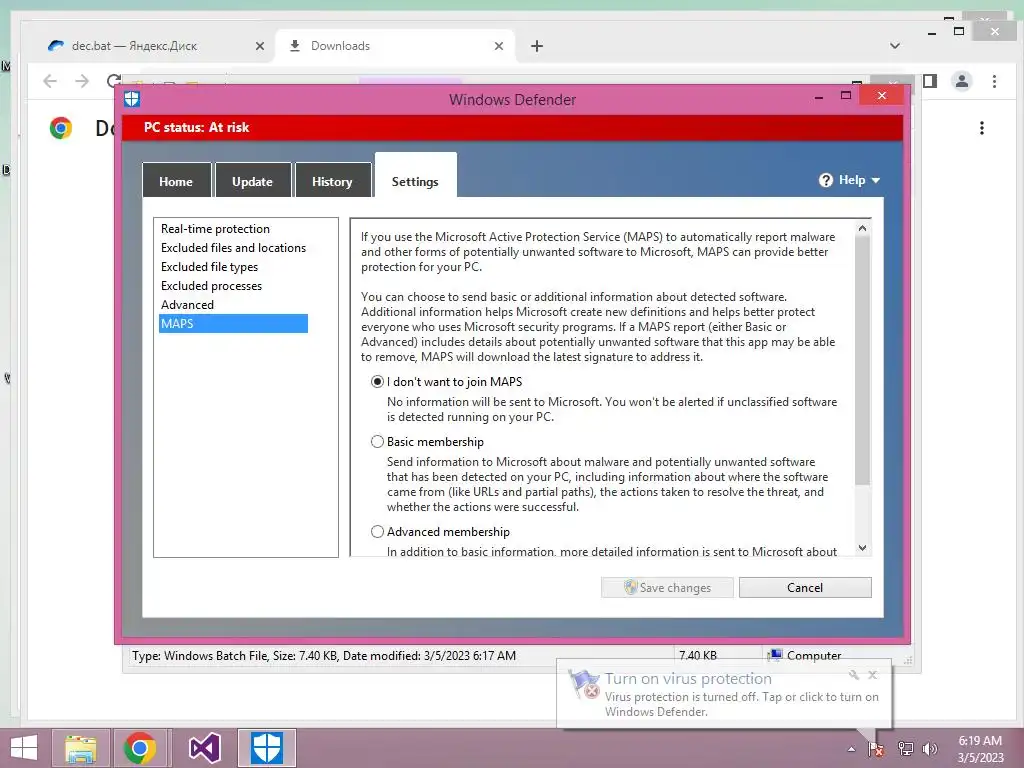
Task: Close the Windows Defender window
Action: 882,96
